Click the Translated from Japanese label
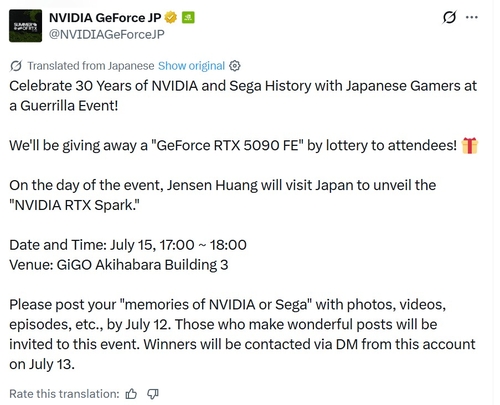Viewport: 500px width, 405px height. 91,66
